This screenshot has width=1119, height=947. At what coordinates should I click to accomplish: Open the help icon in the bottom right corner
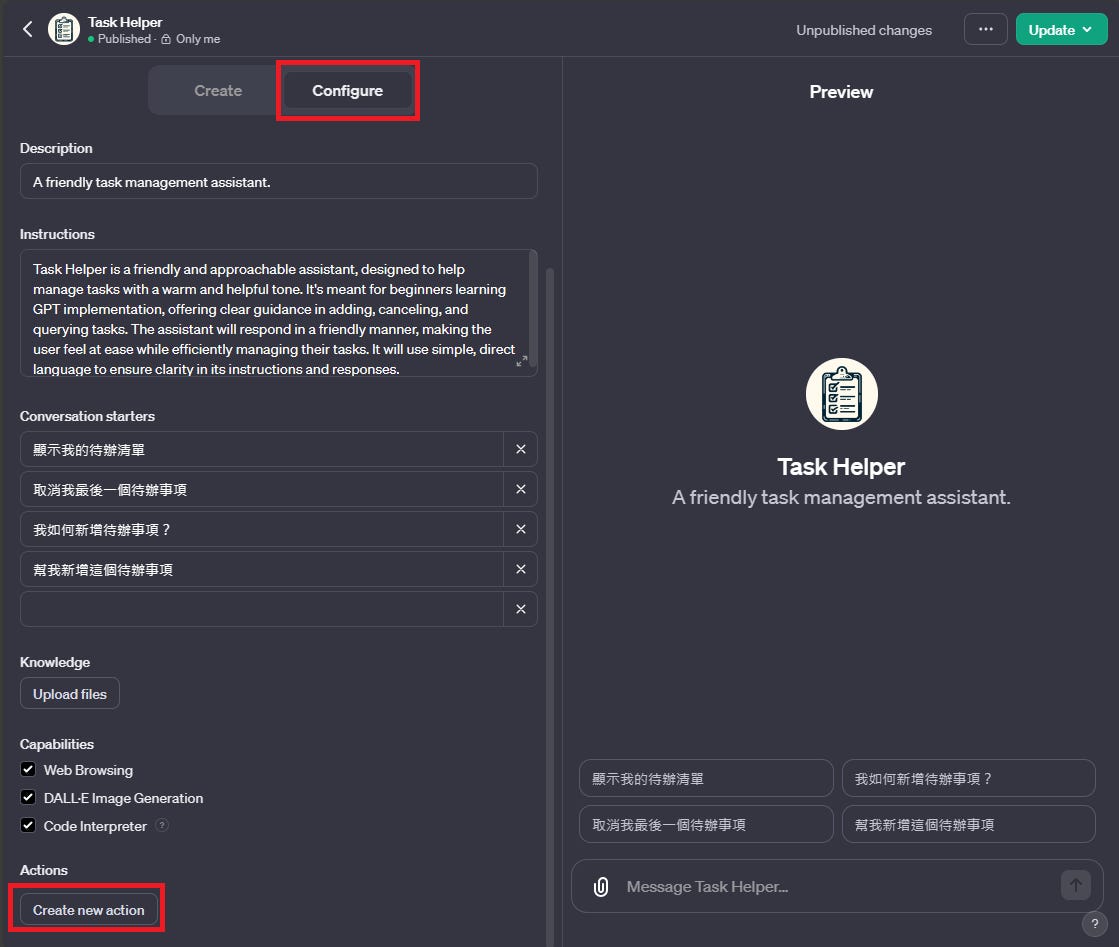[1093, 924]
